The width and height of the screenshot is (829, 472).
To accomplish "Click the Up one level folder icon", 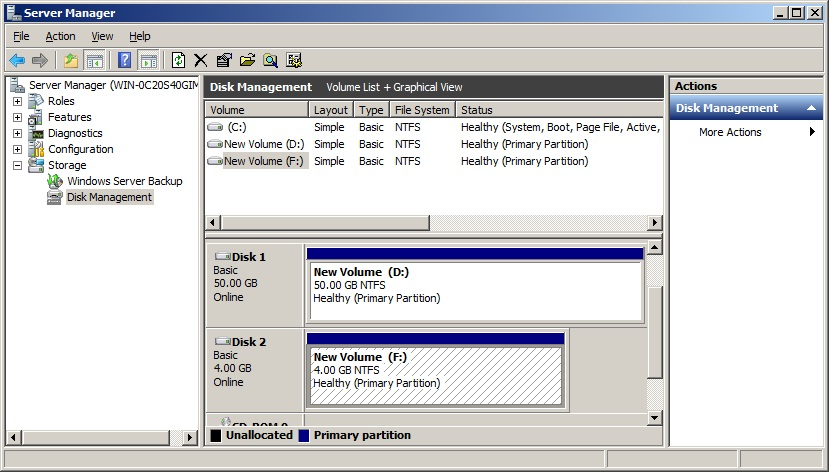I will point(71,60).
